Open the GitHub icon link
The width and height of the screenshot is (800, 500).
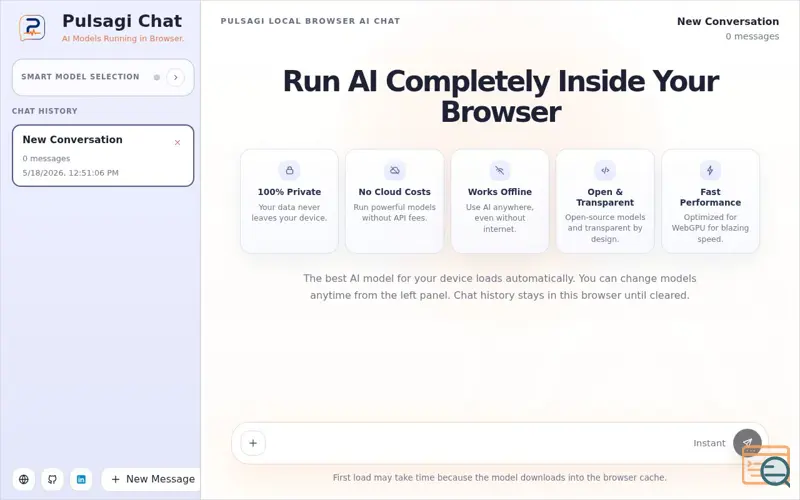point(53,479)
